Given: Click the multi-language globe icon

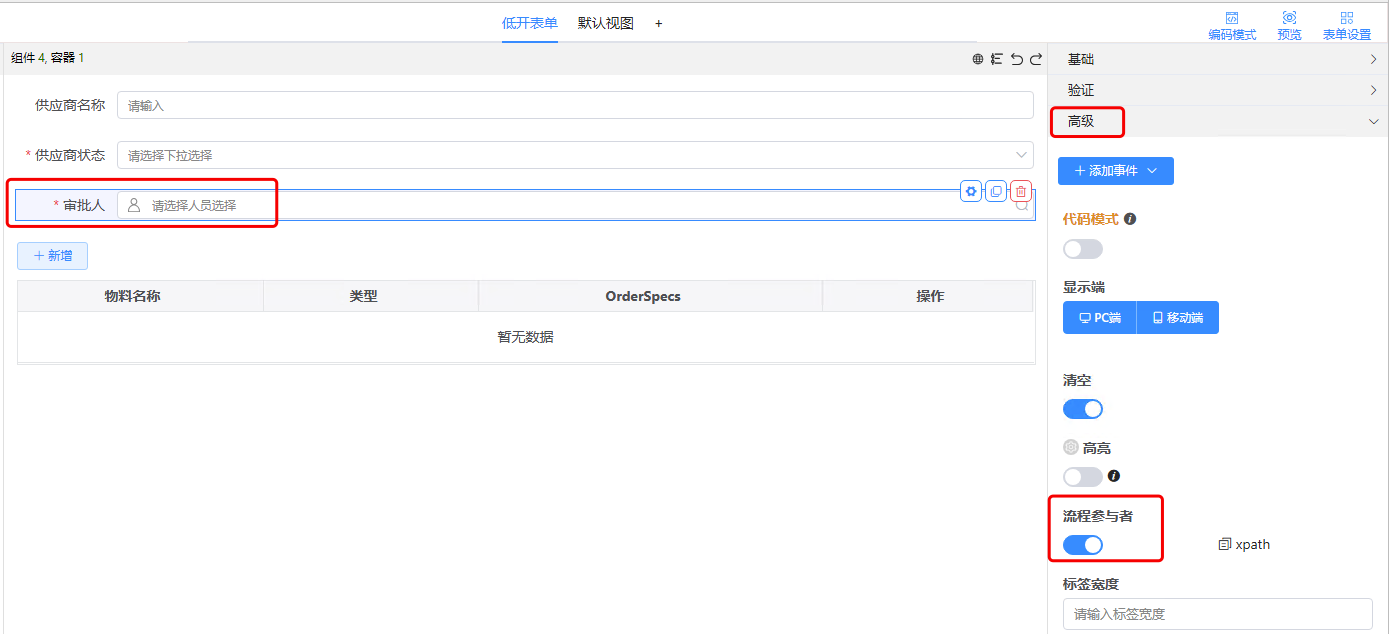Looking at the screenshot, I should [x=978, y=59].
